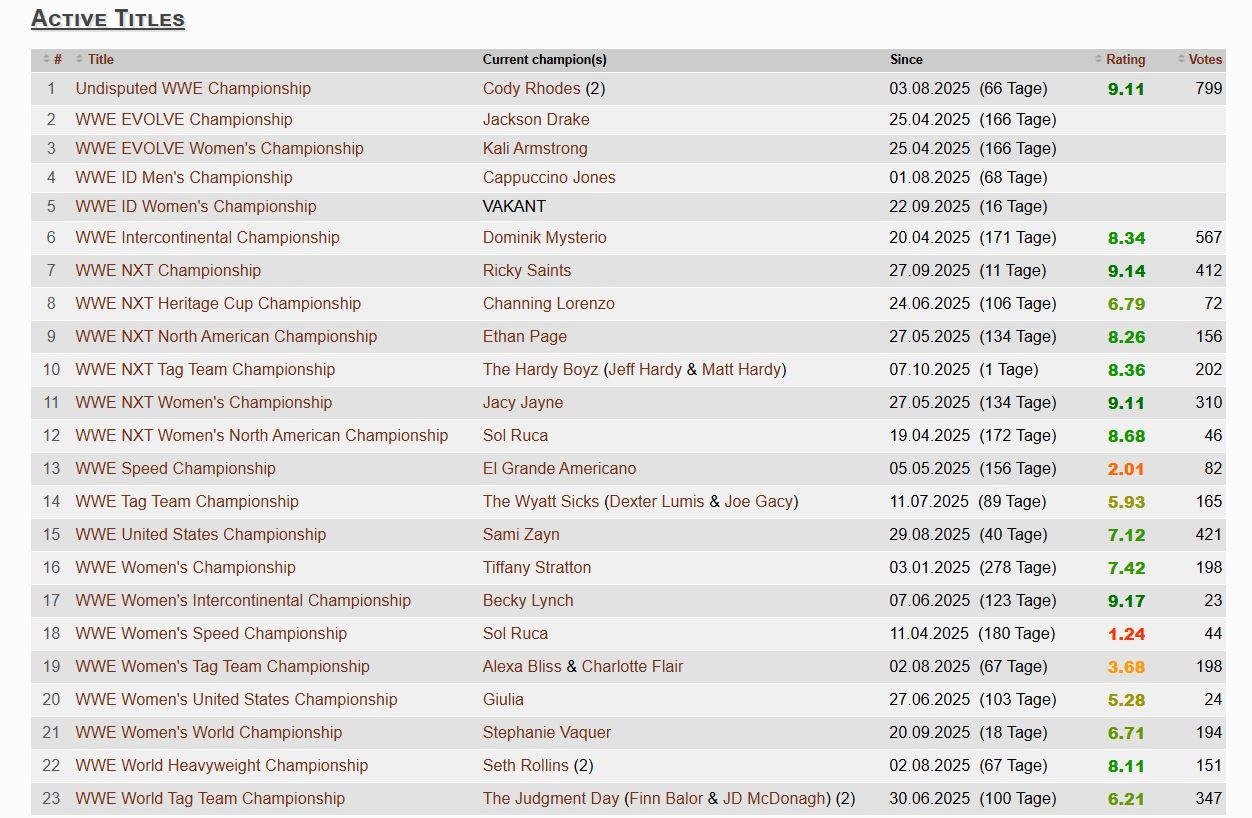This screenshot has height=818, width=1252.
Task: Sort the table by Votes header text
Action: pos(1205,60)
